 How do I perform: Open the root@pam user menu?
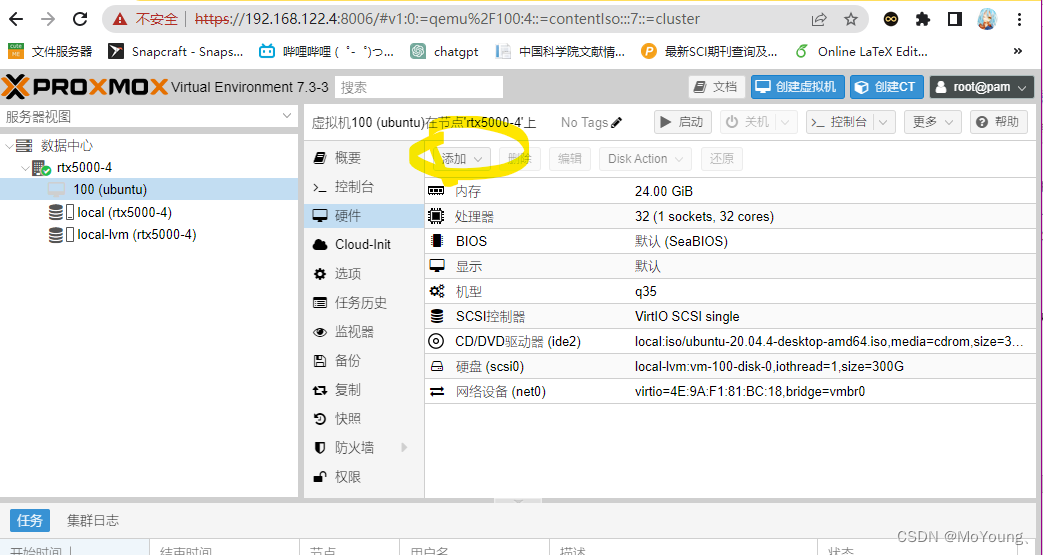click(x=982, y=87)
